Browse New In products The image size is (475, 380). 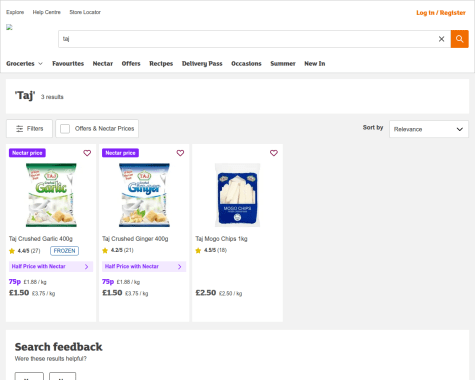pyautogui.click(x=315, y=64)
